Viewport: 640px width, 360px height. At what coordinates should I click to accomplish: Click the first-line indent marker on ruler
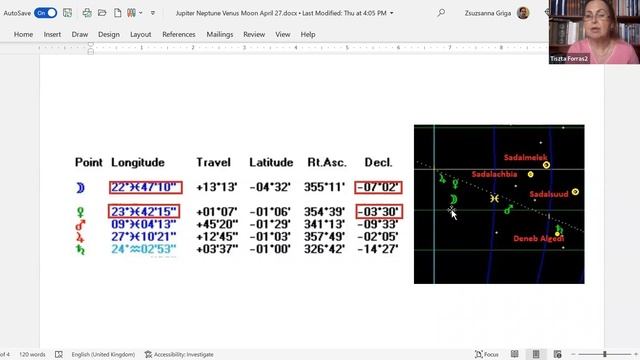91,44
